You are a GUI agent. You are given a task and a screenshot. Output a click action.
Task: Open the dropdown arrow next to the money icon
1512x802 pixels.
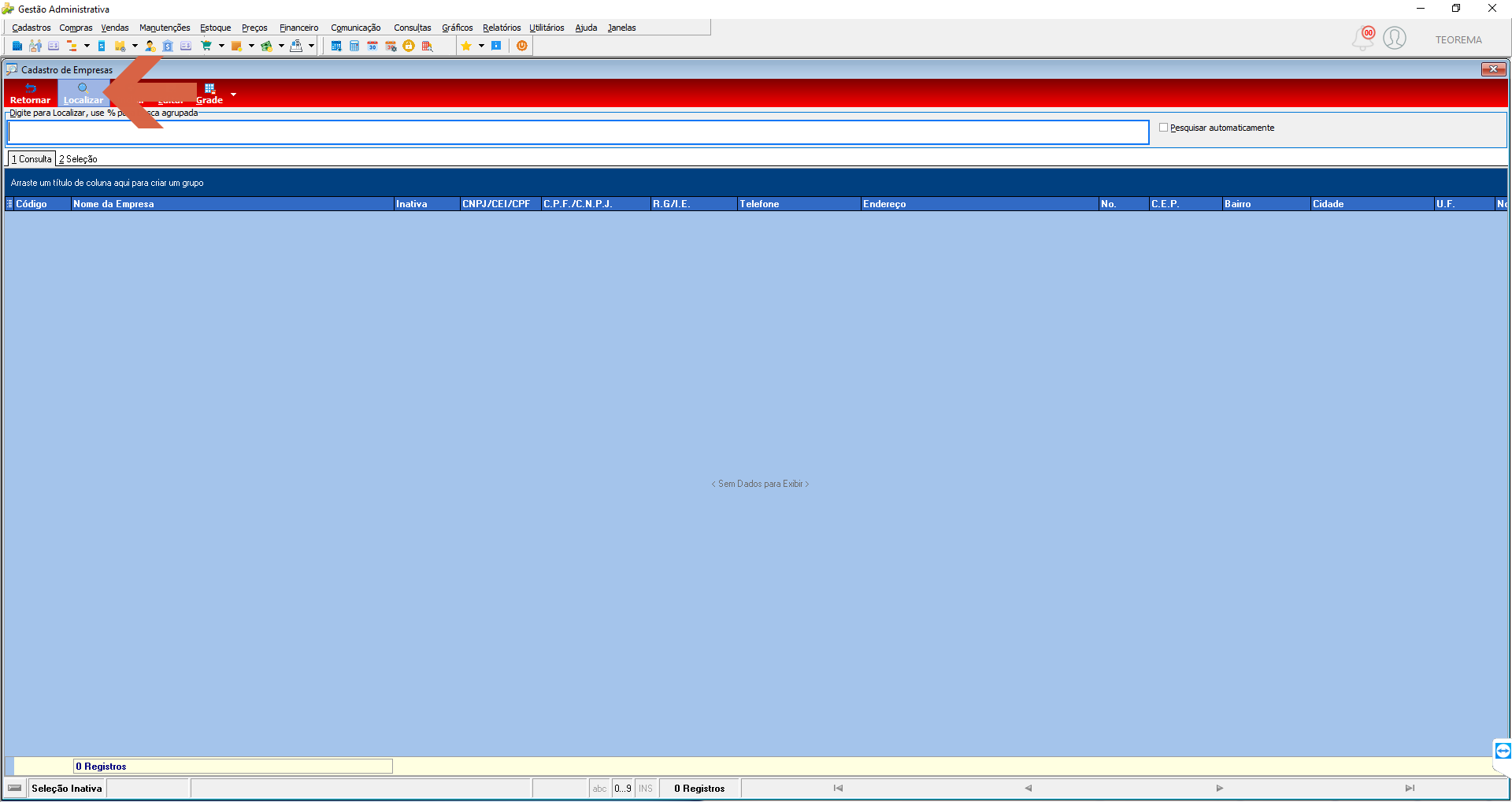tap(281, 46)
